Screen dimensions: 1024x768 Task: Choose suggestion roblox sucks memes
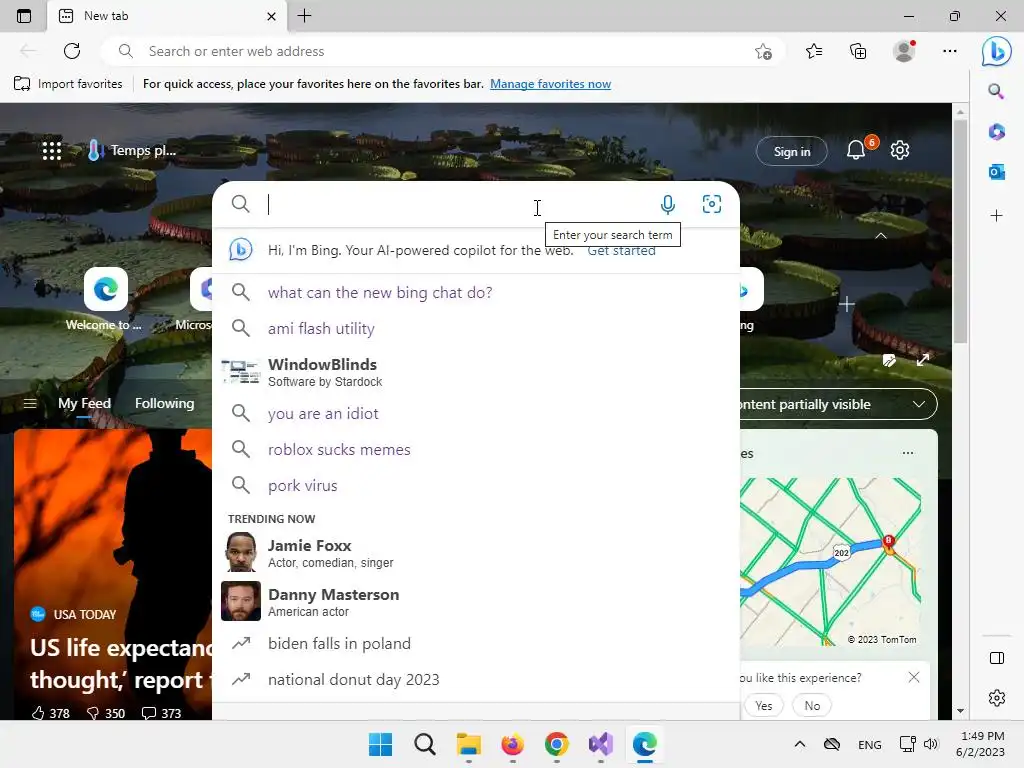[476, 449]
